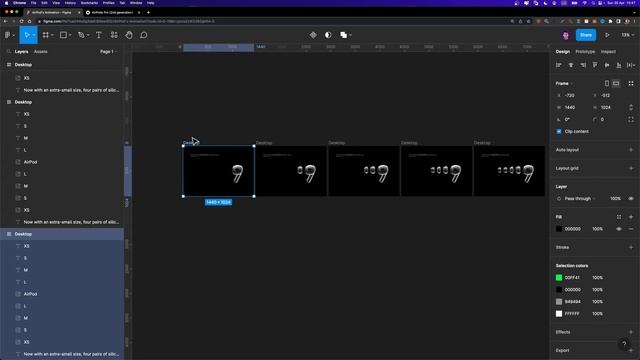Switch to the Prototype tab
The width and height of the screenshot is (640, 360).
pos(585,52)
